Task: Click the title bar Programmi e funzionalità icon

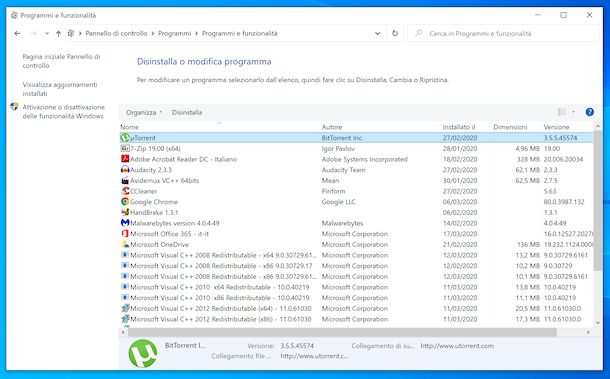Action: click(14, 15)
